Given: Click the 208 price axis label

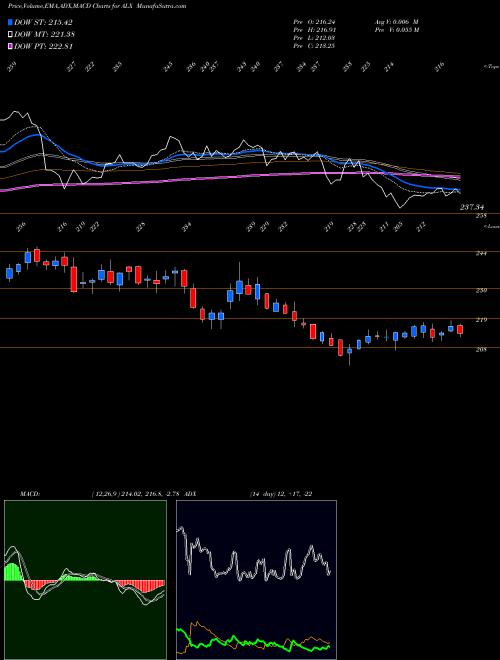Looking at the screenshot, I should pyautogui.click(x=481, y=349).
